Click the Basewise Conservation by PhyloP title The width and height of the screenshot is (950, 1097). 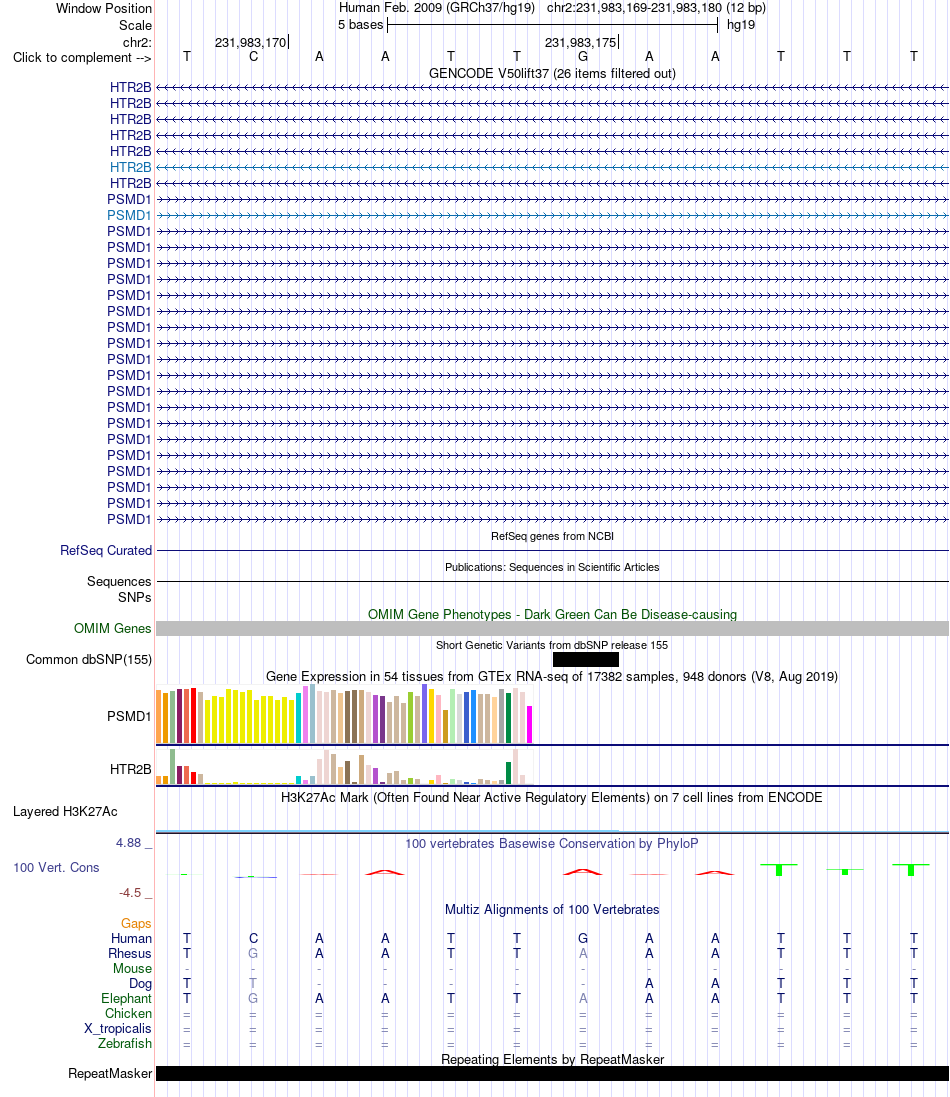tap(552, 844)
